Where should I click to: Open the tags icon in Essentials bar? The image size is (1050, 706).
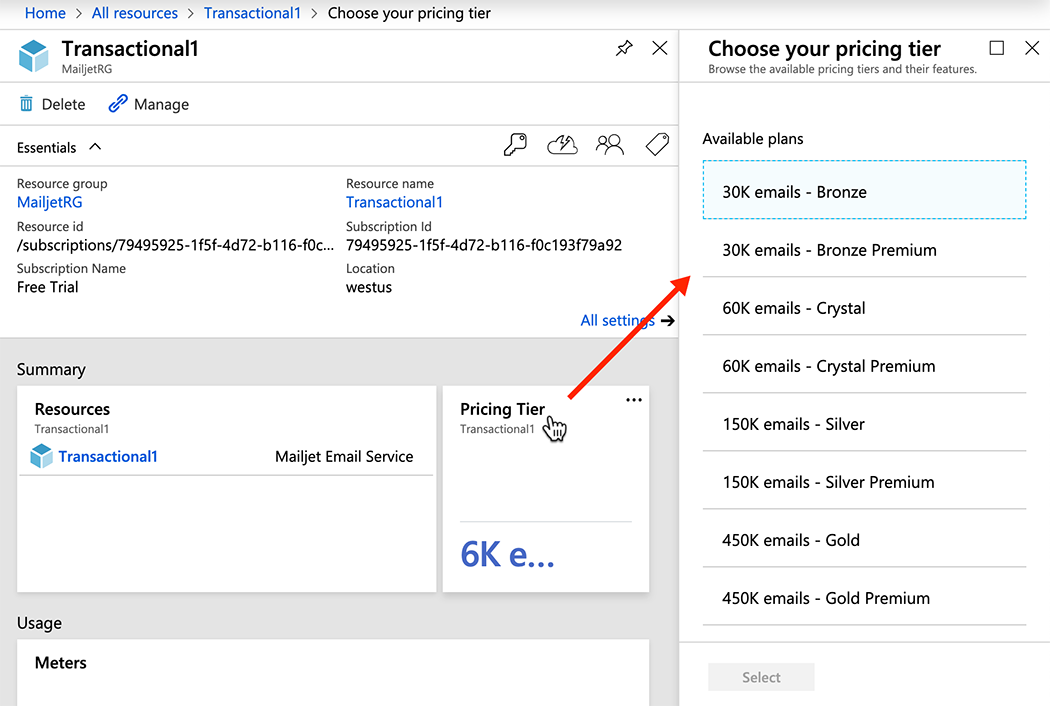[657, 144]
